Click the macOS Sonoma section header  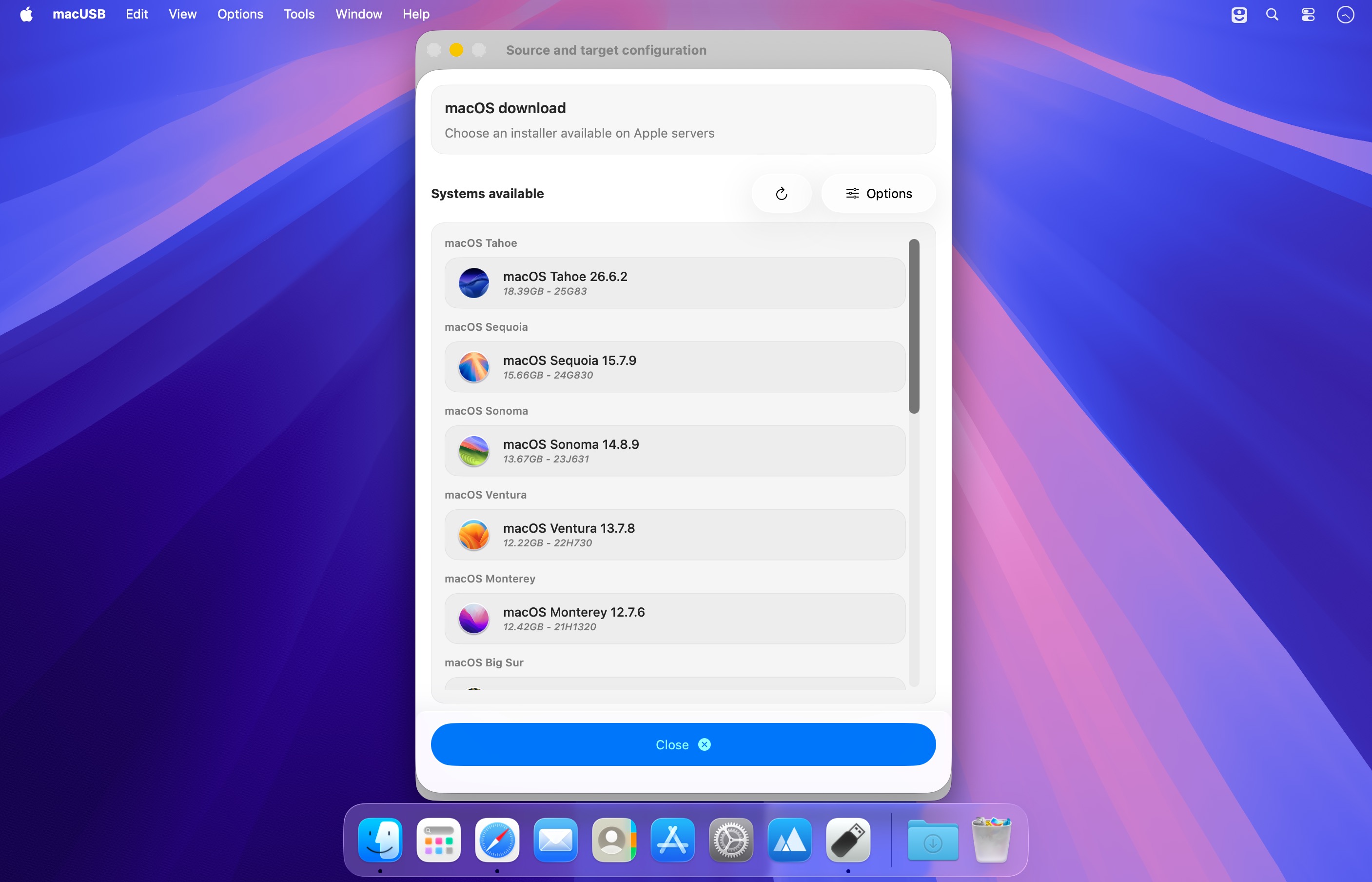coord(486,411)
